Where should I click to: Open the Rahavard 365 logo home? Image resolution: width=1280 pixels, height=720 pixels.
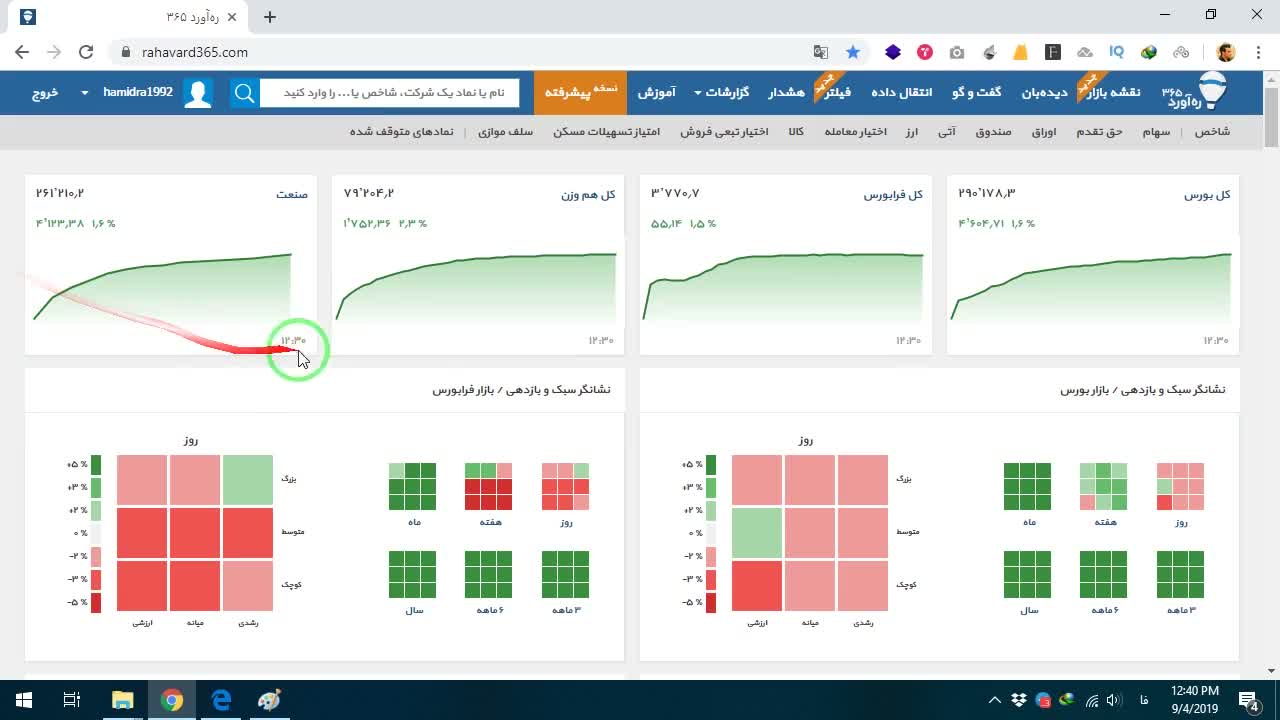[x=1195, y=93]
